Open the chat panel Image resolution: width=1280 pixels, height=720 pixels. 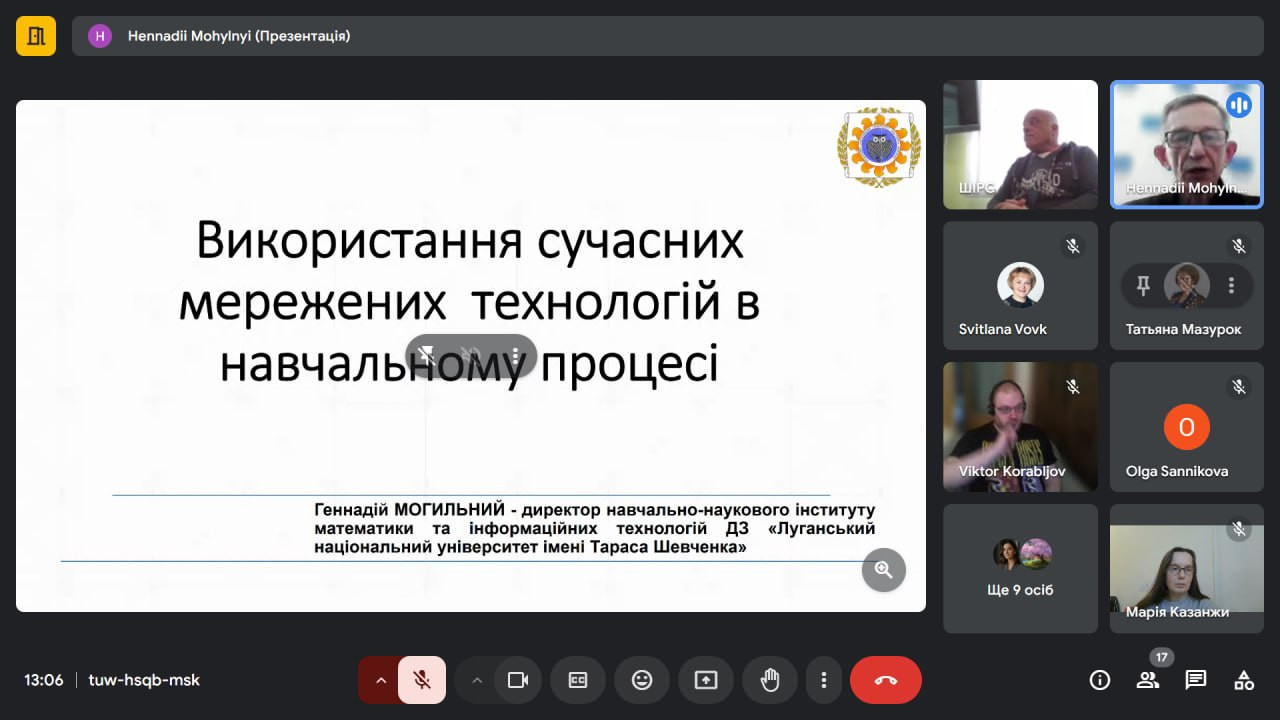[1196, 680]
